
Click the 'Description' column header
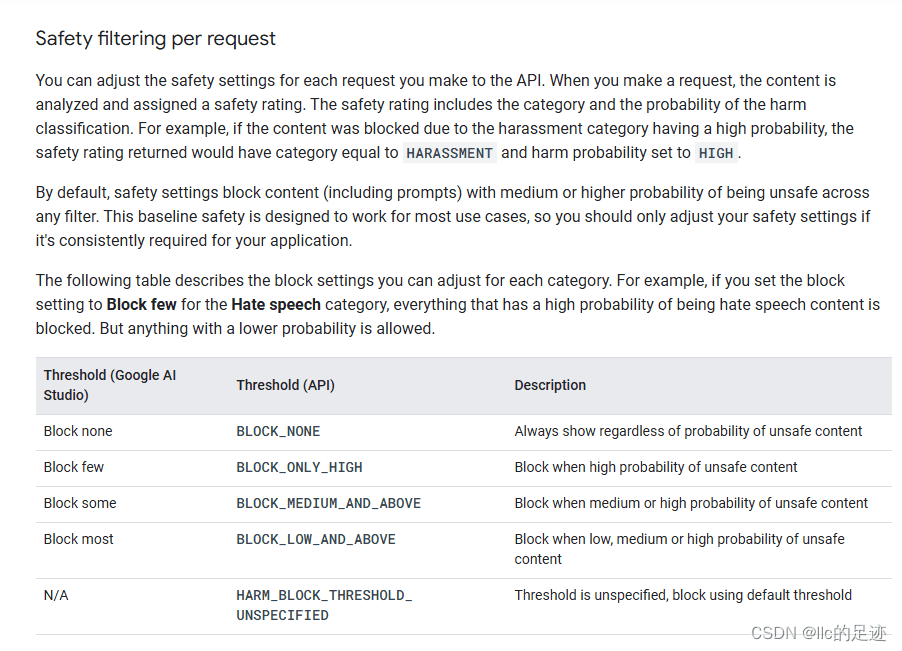(x=550, y=385)
